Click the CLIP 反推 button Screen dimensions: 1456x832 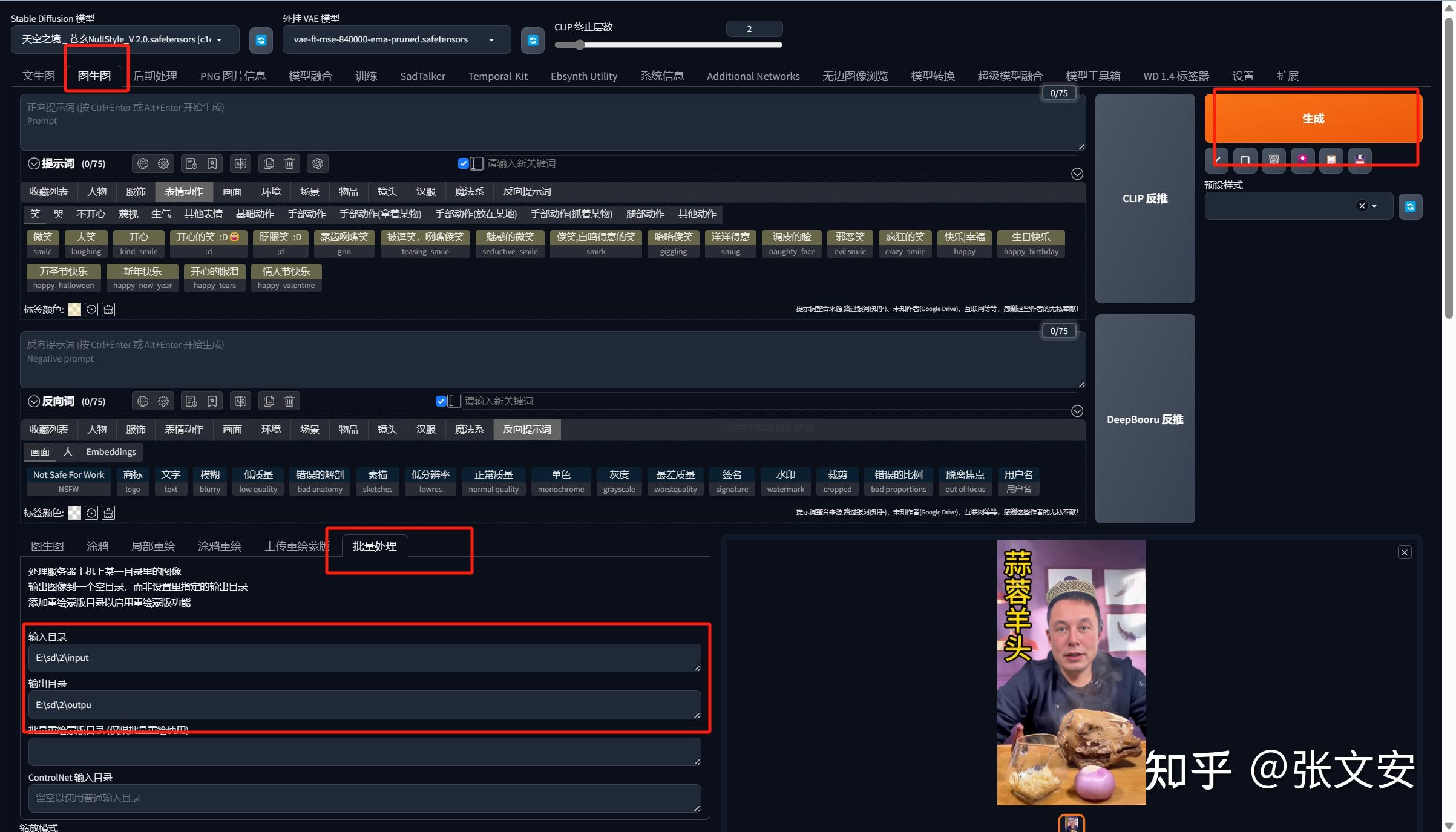click(x=1144, y=198)
